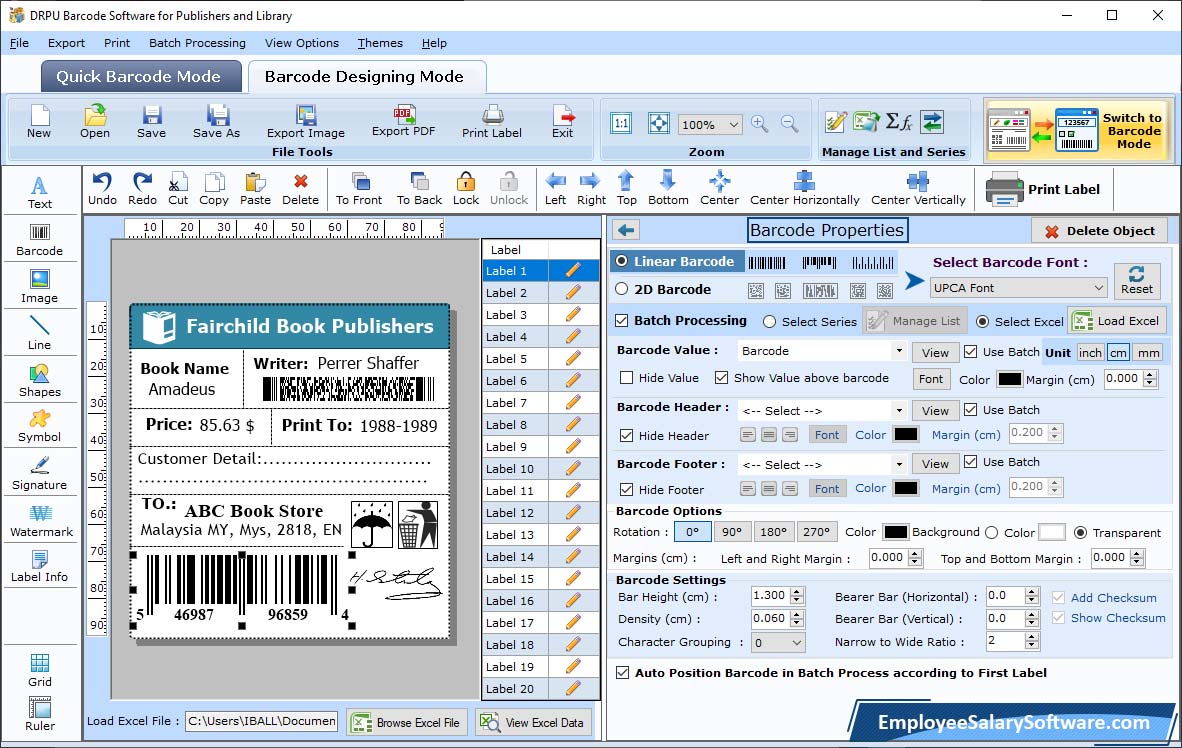Open Character Grouping dropdown
This screenshot has width=1182, height=748.
[778, 643]
